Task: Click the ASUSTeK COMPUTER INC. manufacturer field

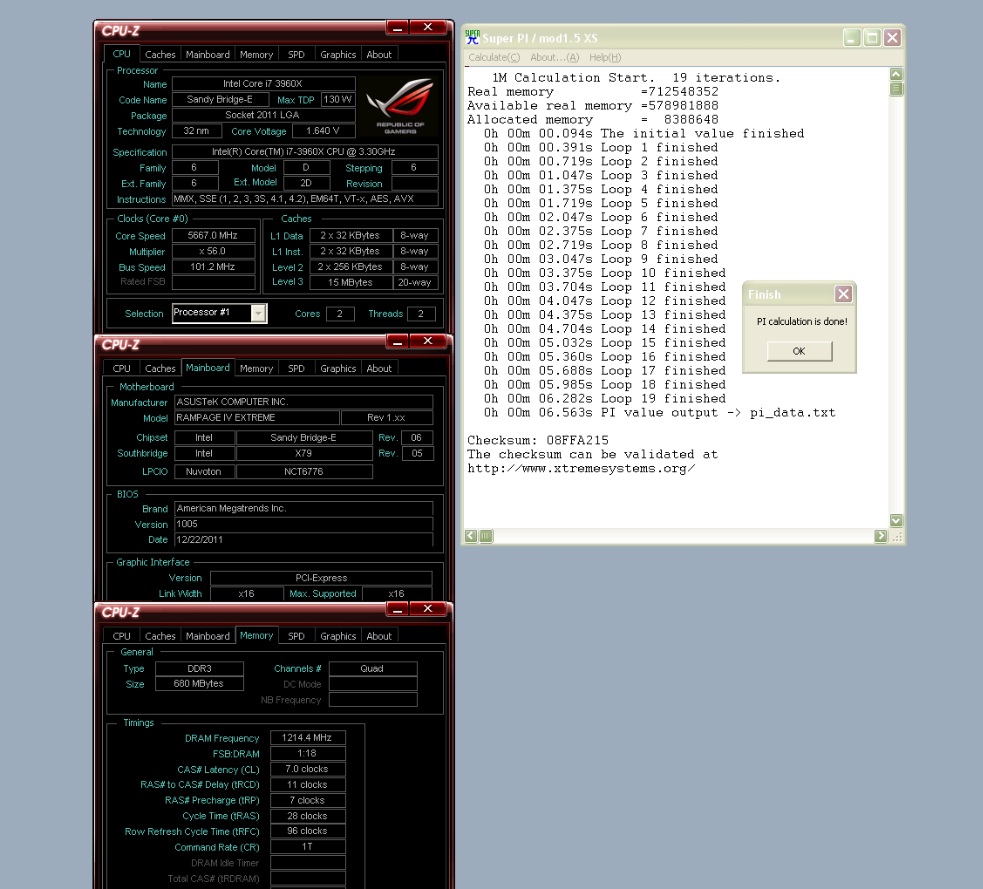Action: pos(303,402)
